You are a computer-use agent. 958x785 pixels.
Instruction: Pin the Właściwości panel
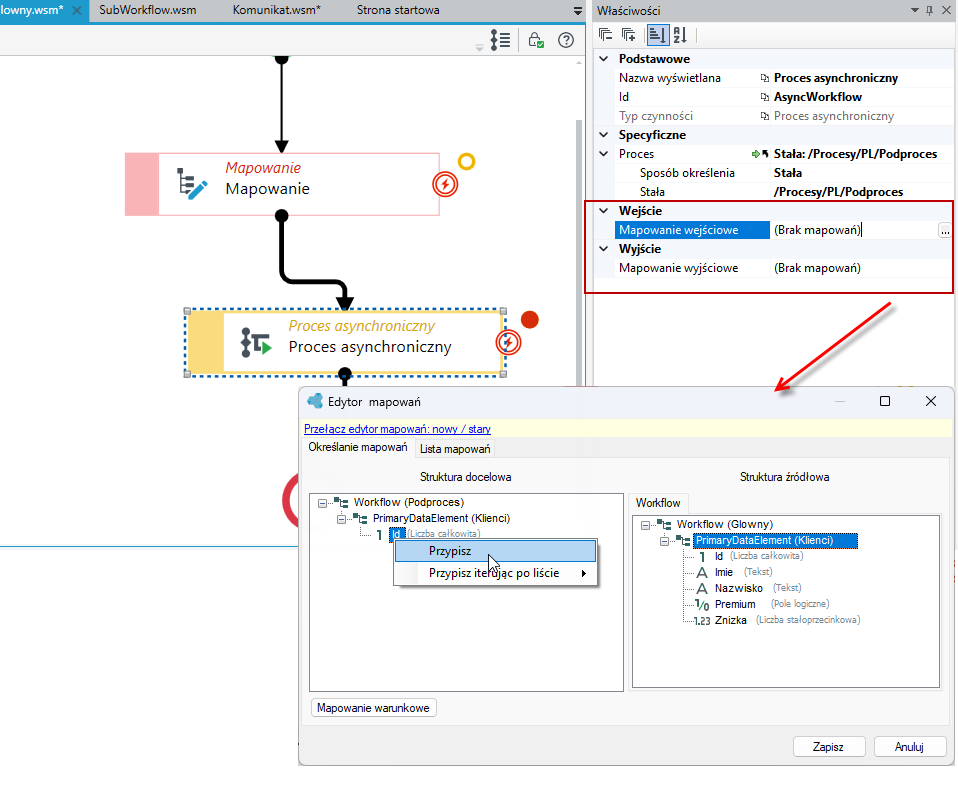(929, 10)
